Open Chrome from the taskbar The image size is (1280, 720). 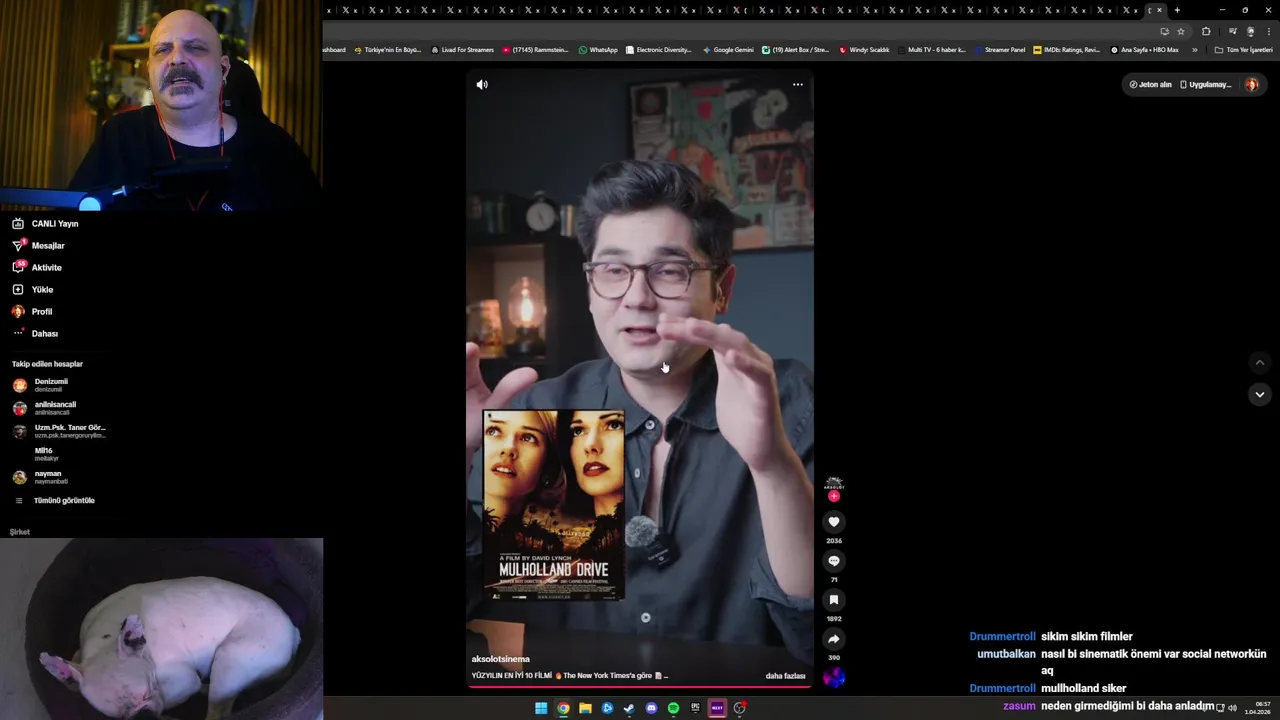coord(563,708)
